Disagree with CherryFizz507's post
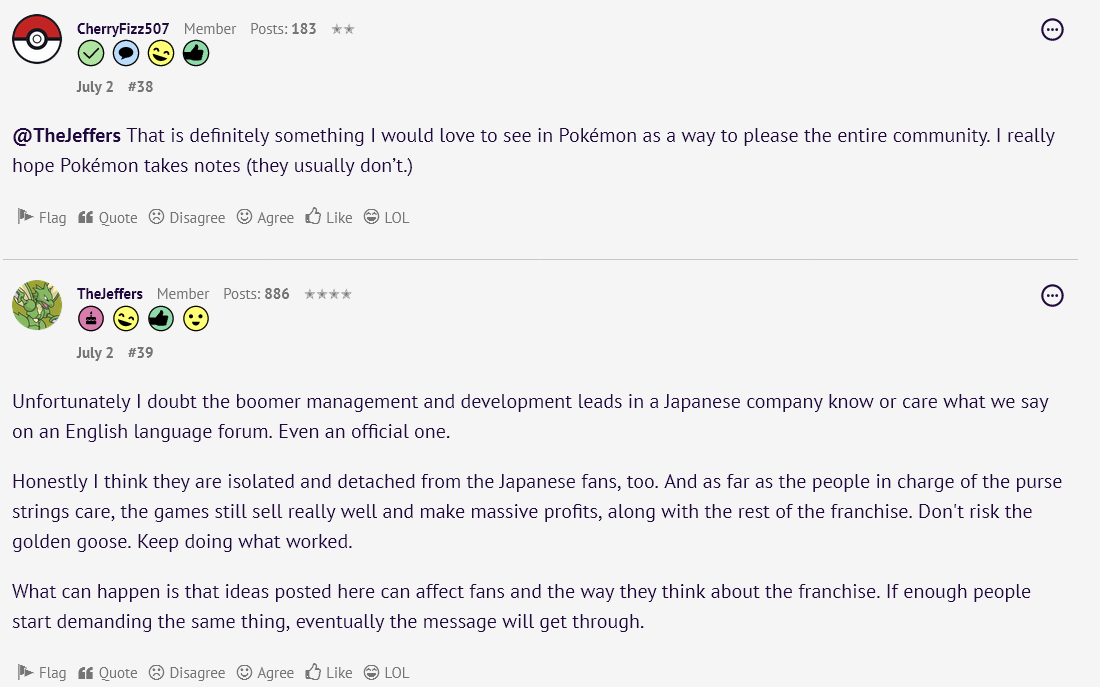This screenshot has width=1100, height=687. (187, 218)
